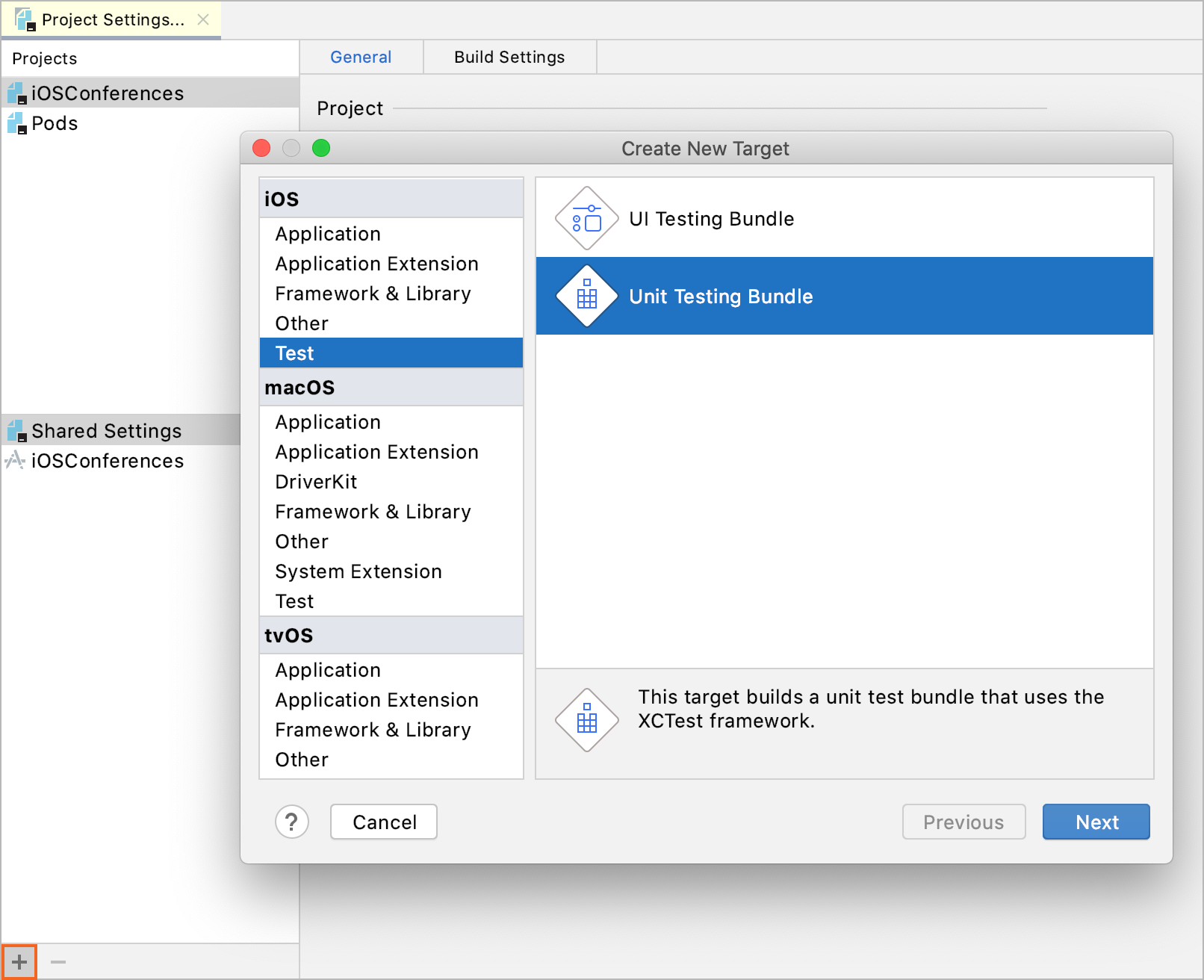The height and width of the screenshot is (980, 1204).
Task: Select tvOS Other category
Action: coord(391,760)
